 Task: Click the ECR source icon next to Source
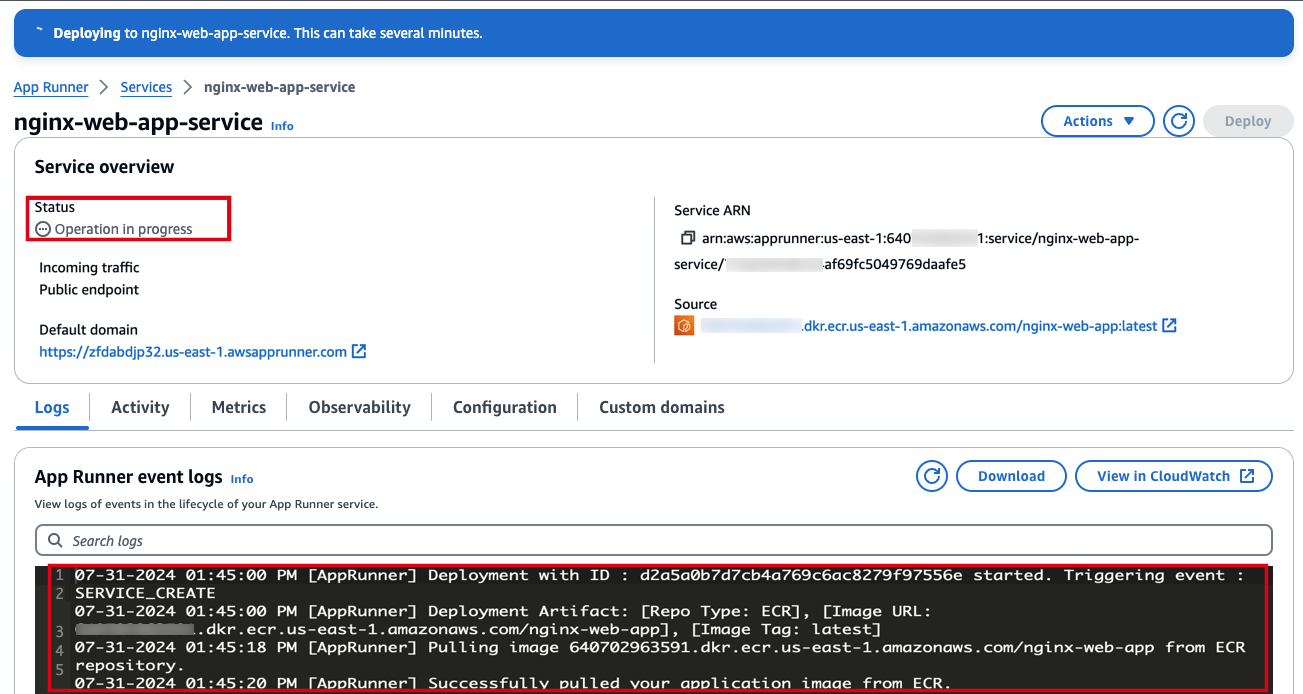point(684,325)
